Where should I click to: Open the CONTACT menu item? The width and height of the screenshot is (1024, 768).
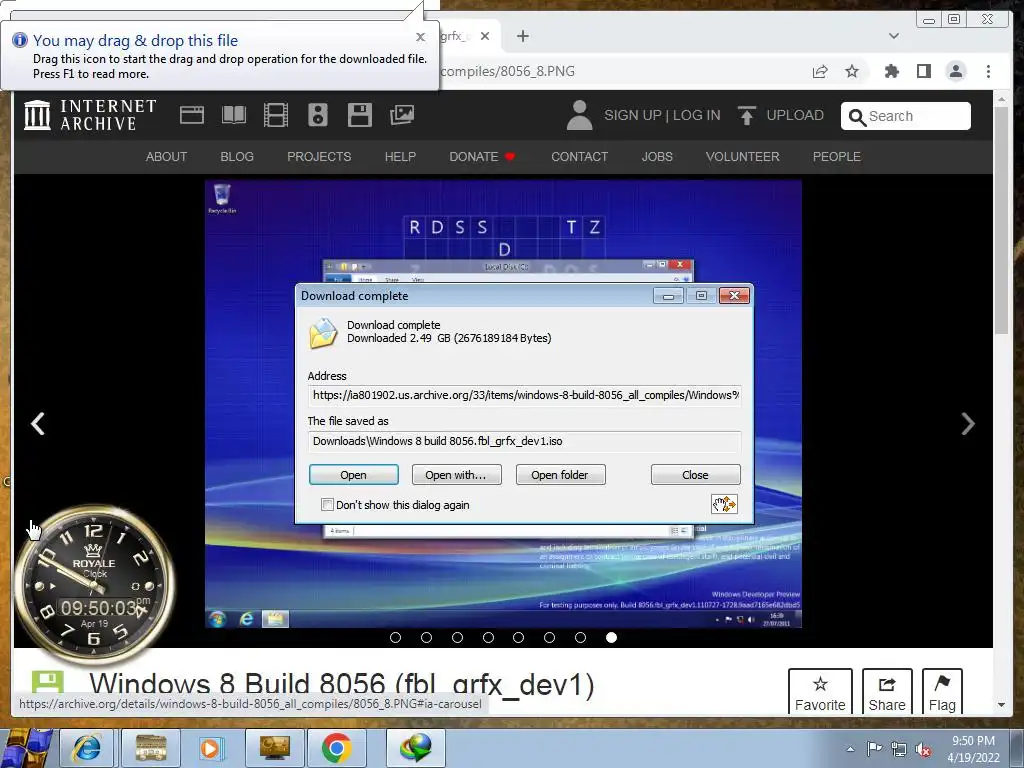point(579,157)
